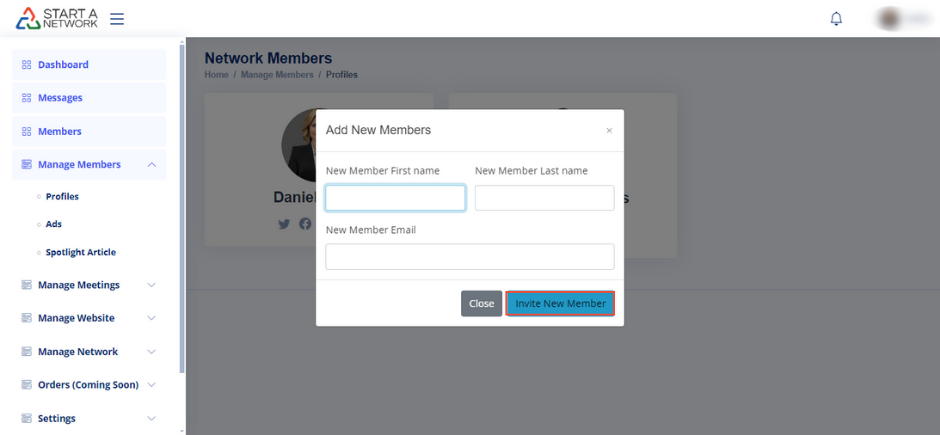Open the Spotlight Article submenu item
The width and height of the screenshot is (940, 435).
point(80,252)
